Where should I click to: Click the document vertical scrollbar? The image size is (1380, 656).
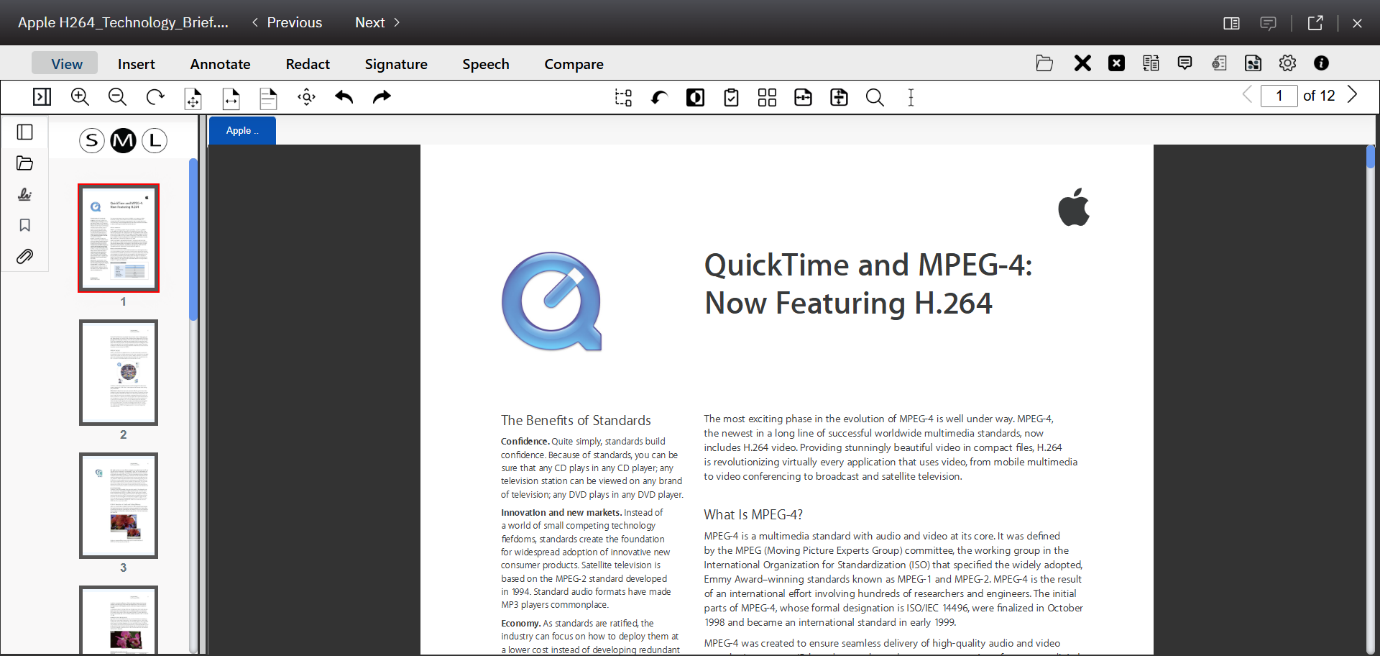pyautogui.click(x=1371, y=157)
